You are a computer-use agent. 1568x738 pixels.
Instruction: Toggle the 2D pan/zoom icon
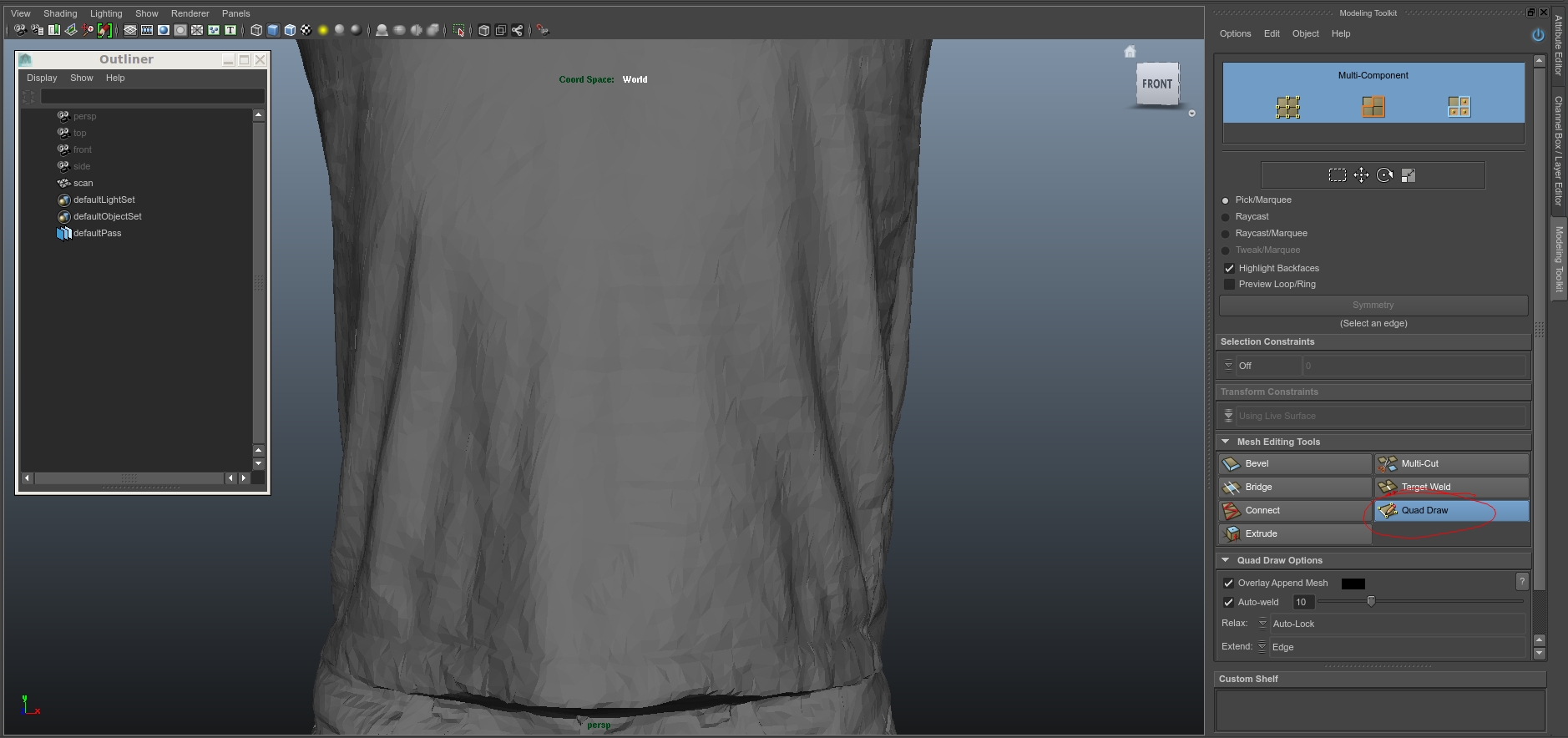tap(88, 30)
